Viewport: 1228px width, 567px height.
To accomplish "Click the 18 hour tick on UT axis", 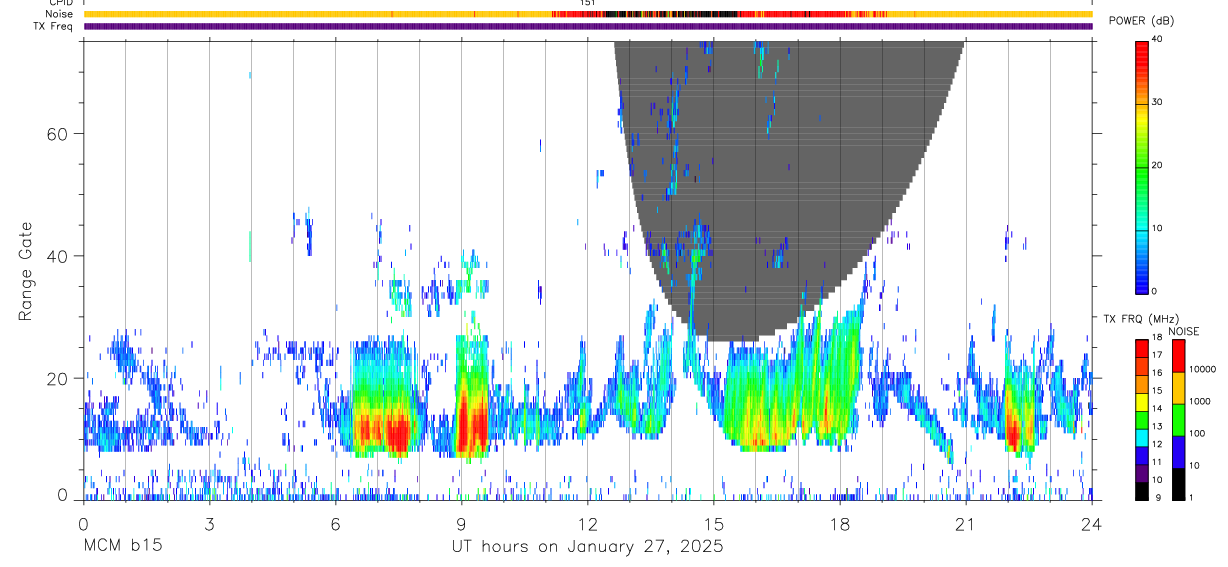I will coord(840,522).
